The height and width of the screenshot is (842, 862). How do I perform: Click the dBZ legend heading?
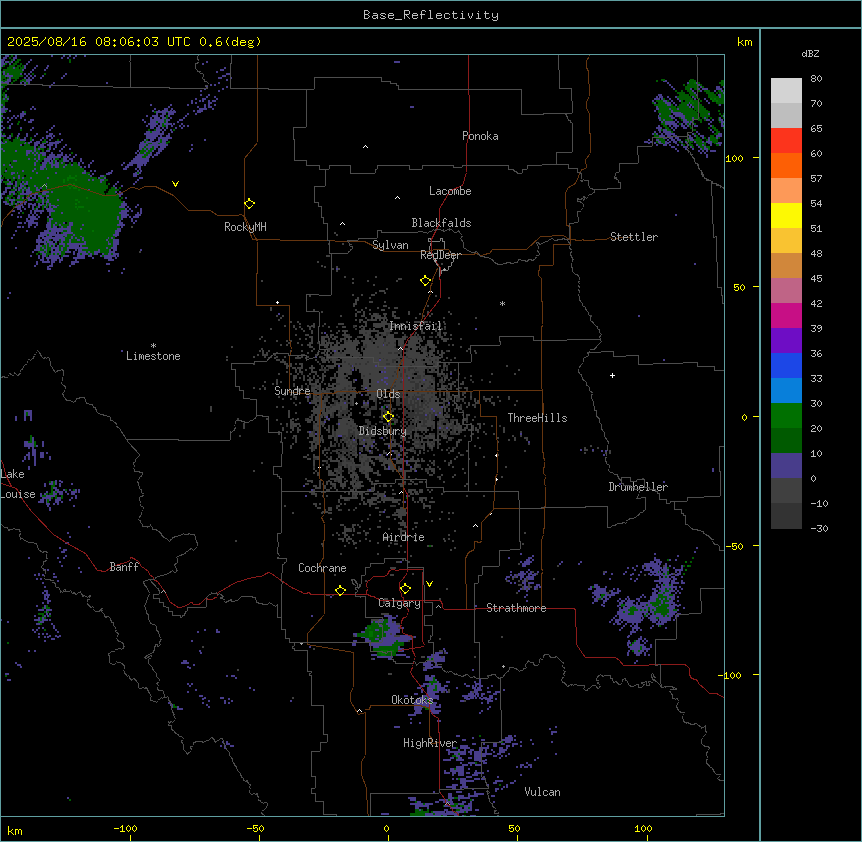(x=810, y=53)
